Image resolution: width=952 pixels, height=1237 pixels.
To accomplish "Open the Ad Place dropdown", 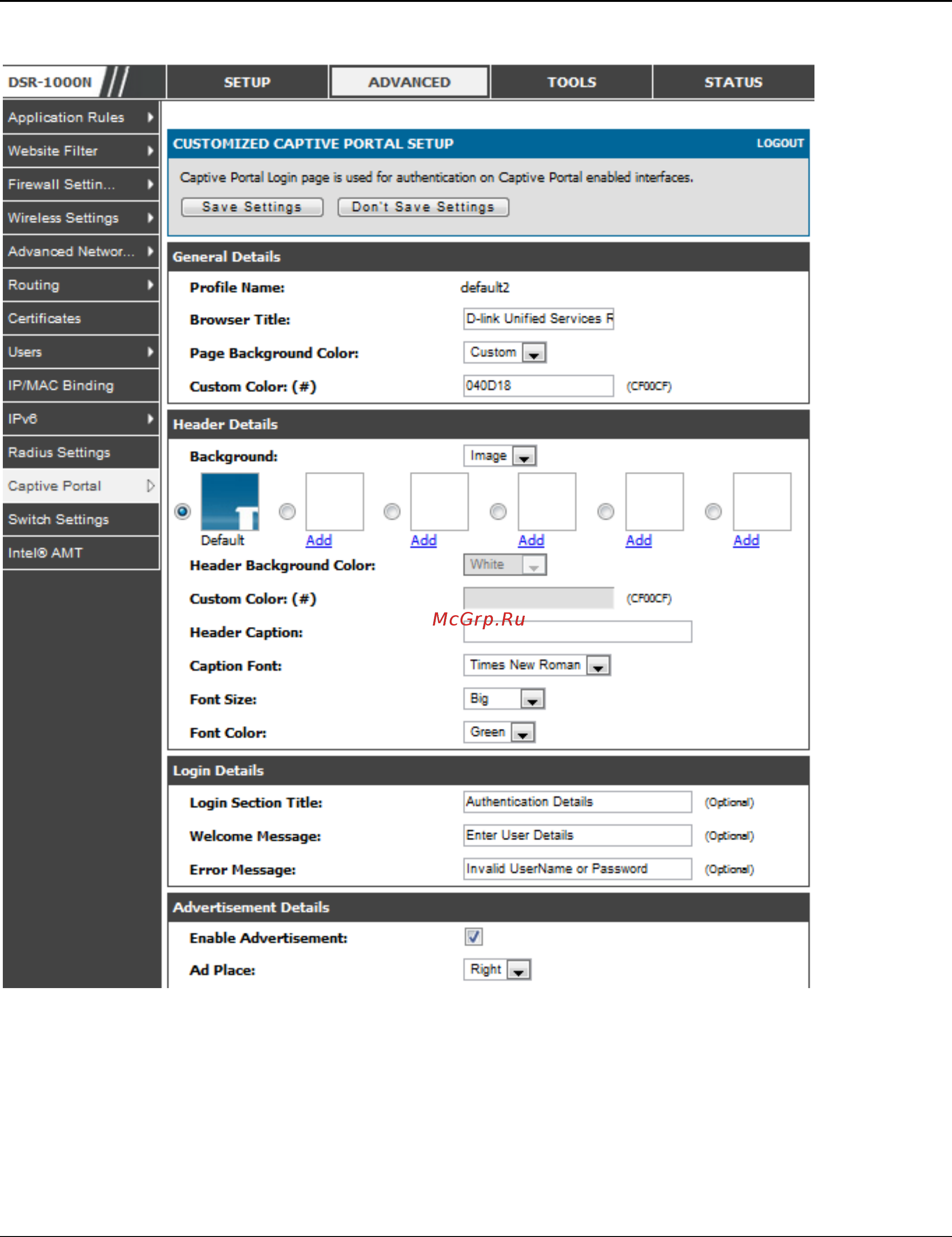I will click(x=497, y=969).
